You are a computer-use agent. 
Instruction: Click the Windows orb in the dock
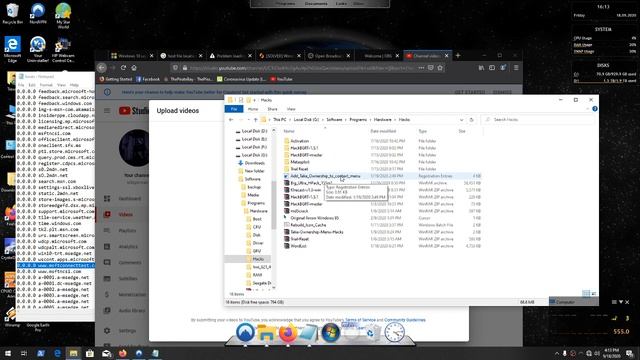pos(331,333)
